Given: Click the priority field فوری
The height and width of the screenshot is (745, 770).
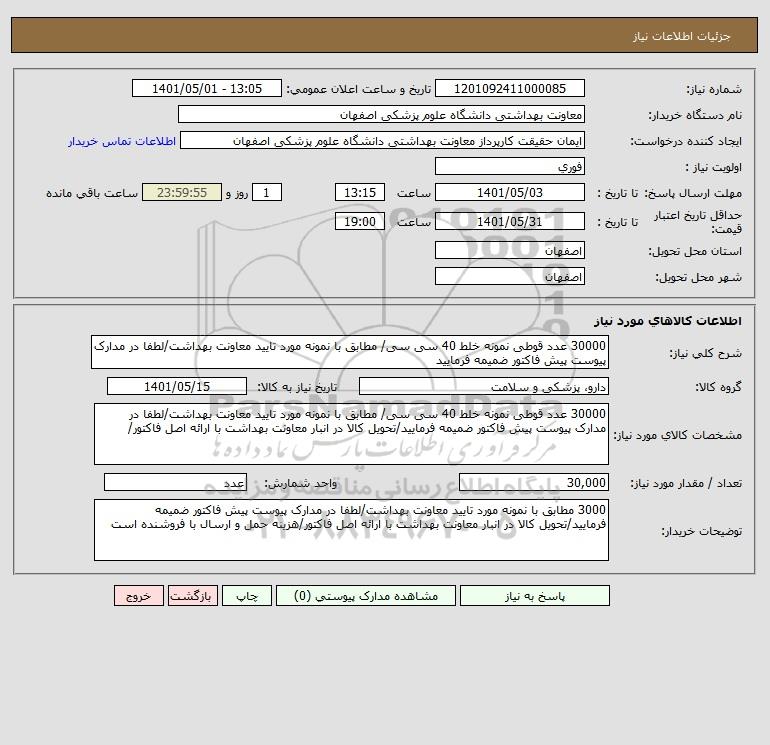Looking at the screenshot, I should (x=510, y=166).
